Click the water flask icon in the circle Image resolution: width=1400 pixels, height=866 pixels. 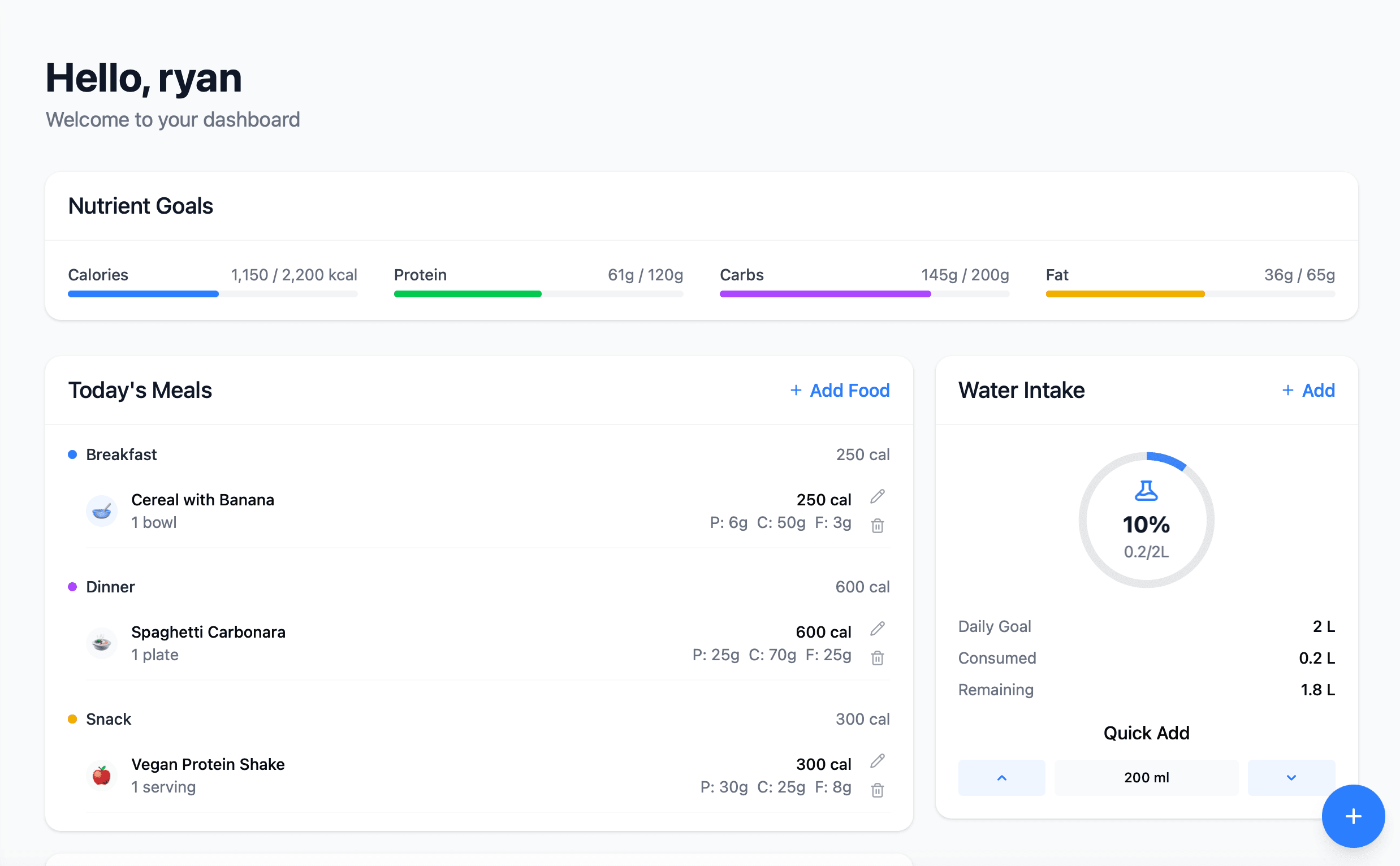coord(1146,490)
